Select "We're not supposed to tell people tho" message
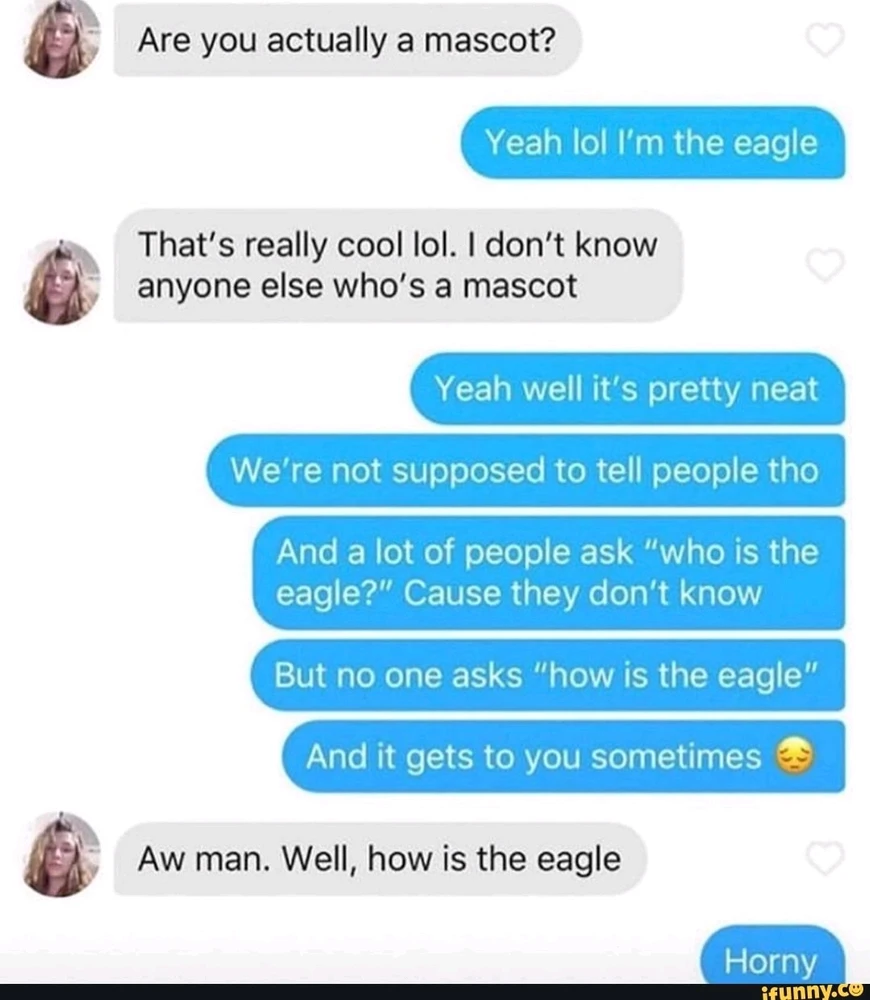Screen dimensions: 870x1000 coord(526,471)
